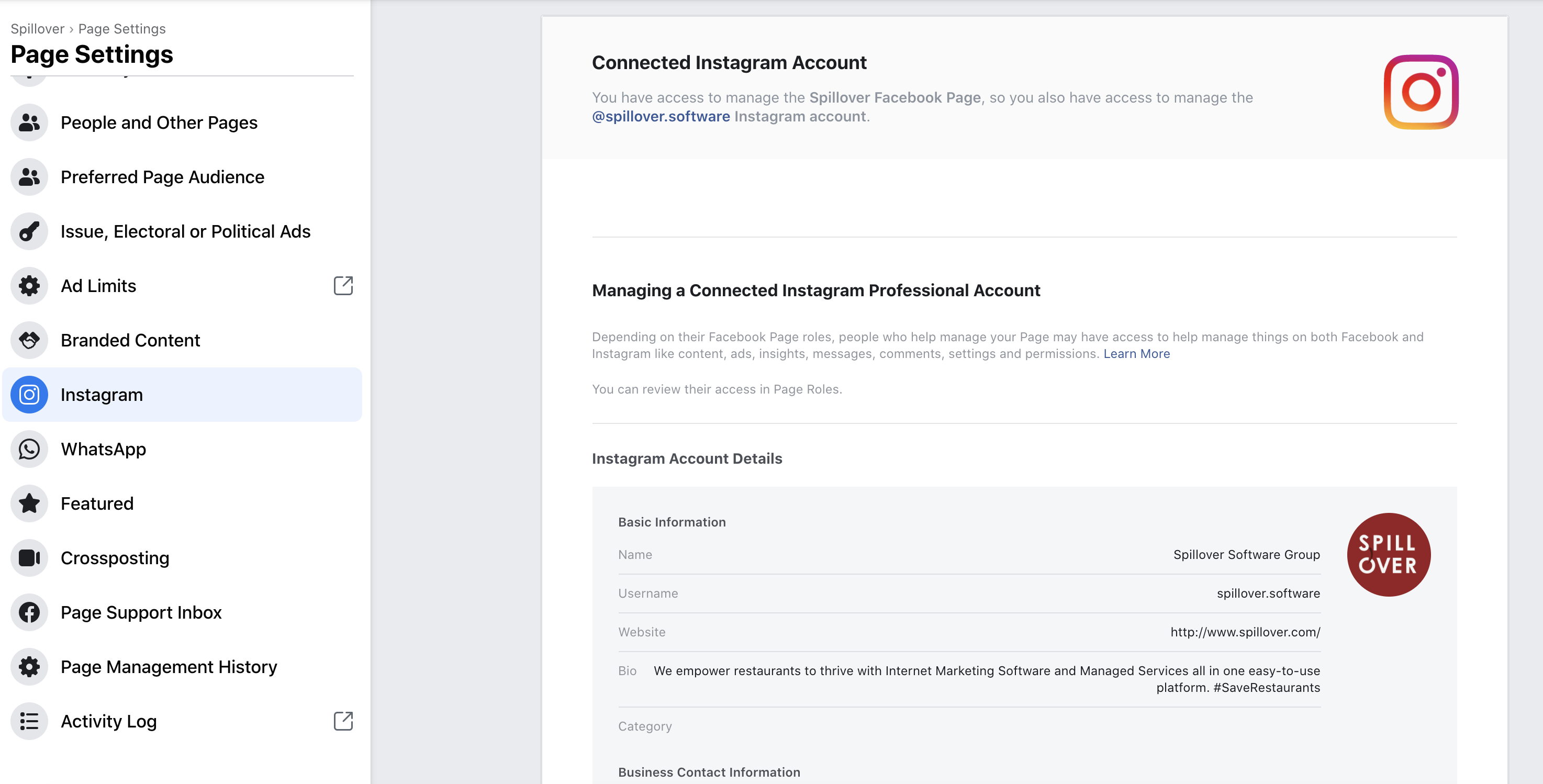The image size is (1543, 784).
Task: Click the Learn More link
Action: tap(1136, 354)
